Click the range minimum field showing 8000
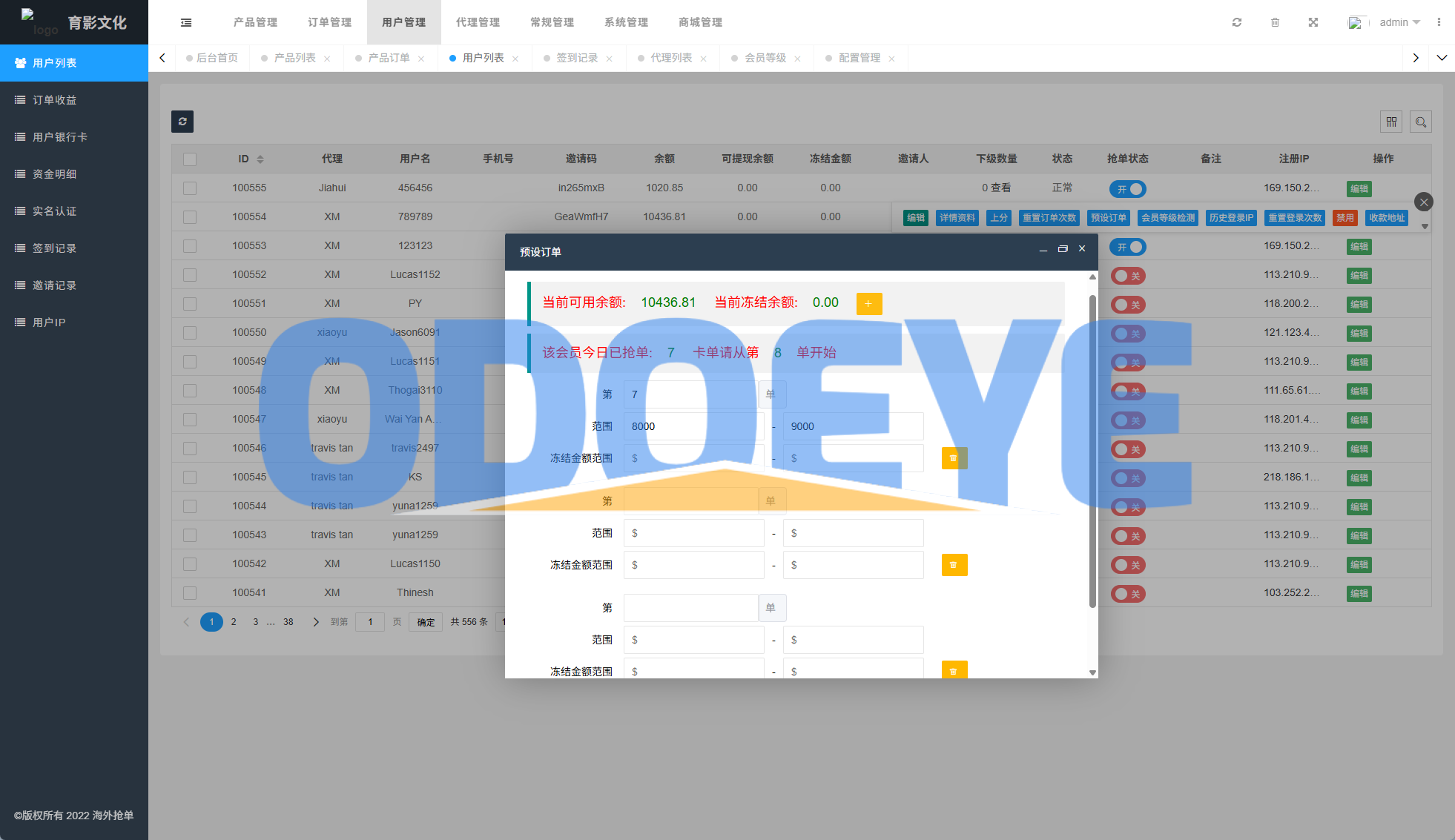 click(693, 426)
